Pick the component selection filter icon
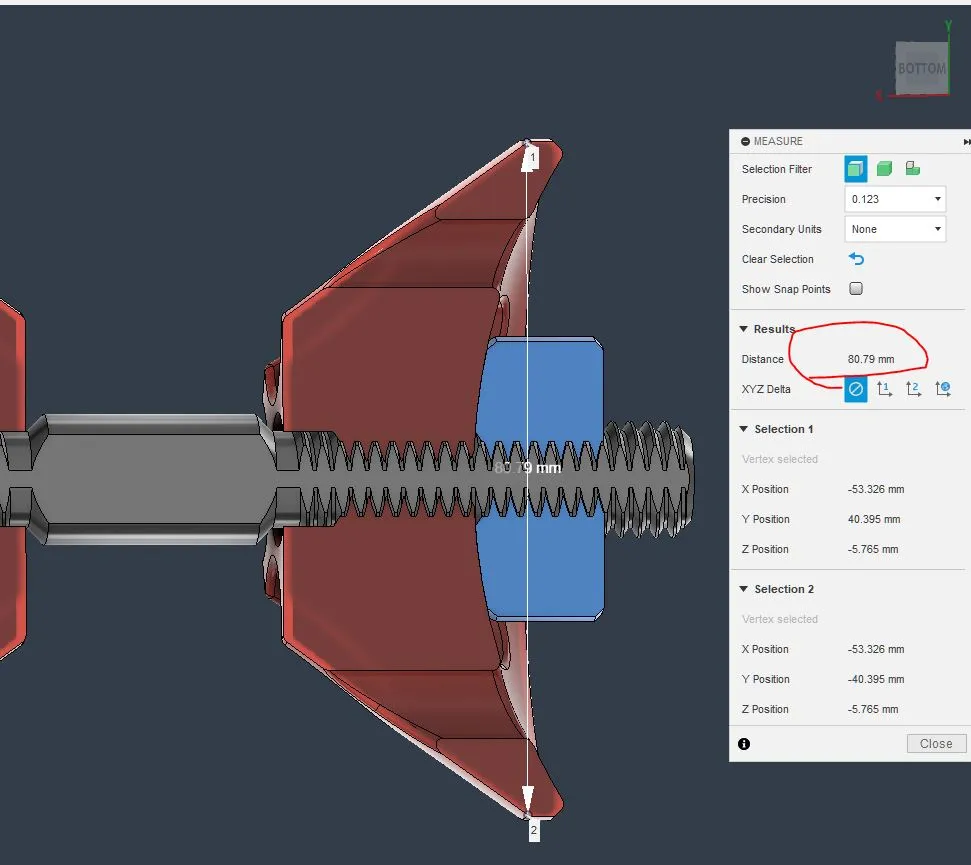971x865 pixels. 912,169
